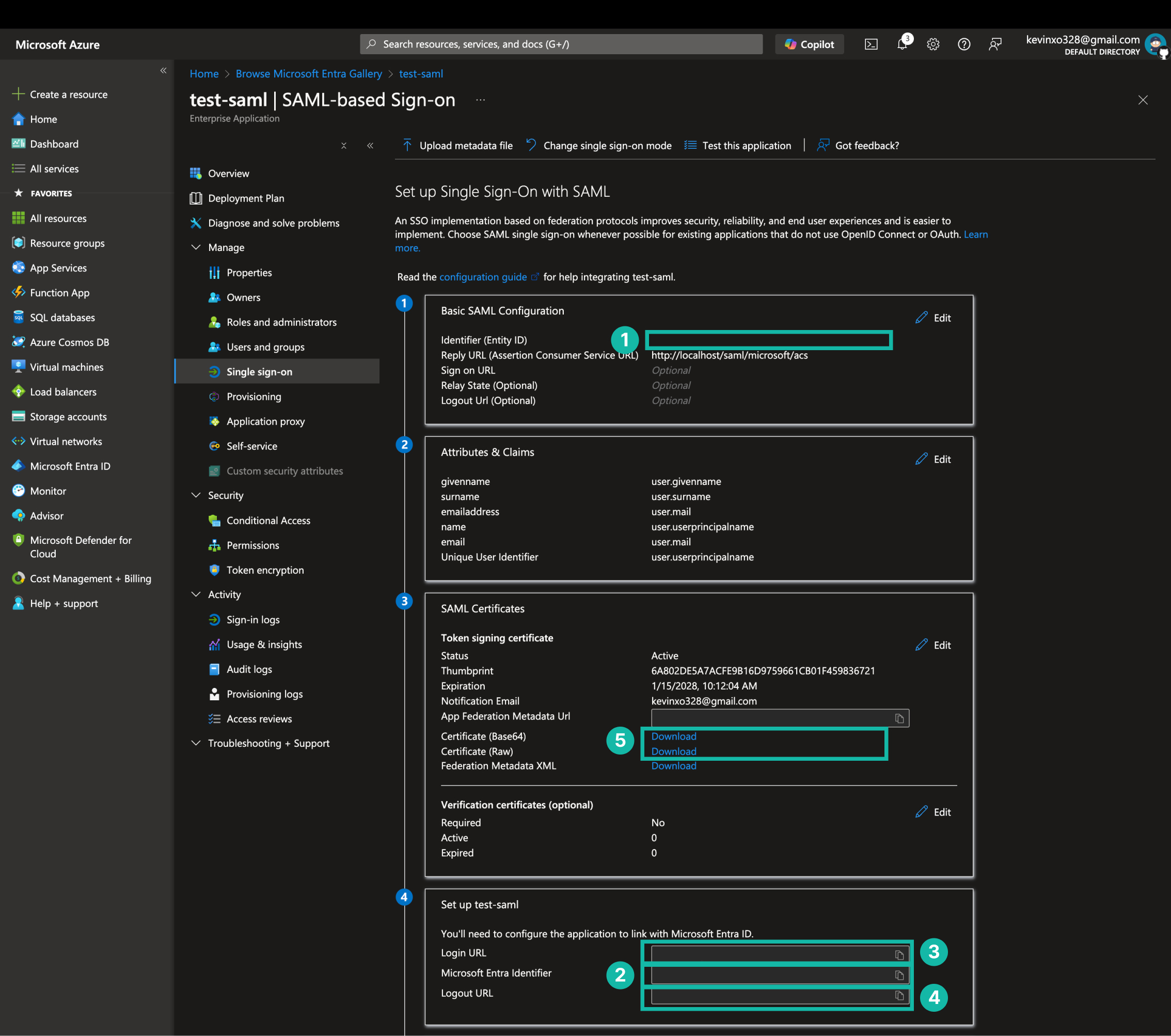Click the Azure search box

tap(561, 44)
